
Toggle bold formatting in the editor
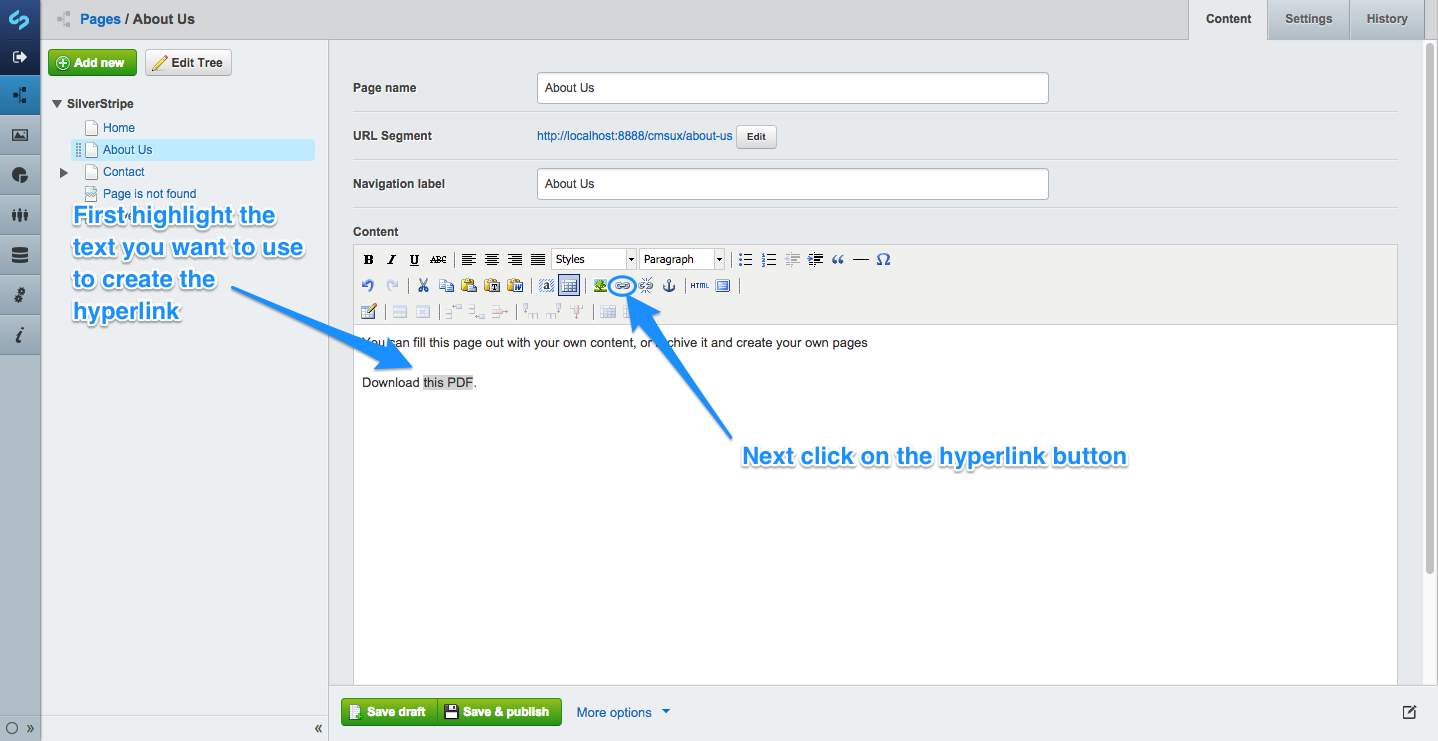point(368,259)
